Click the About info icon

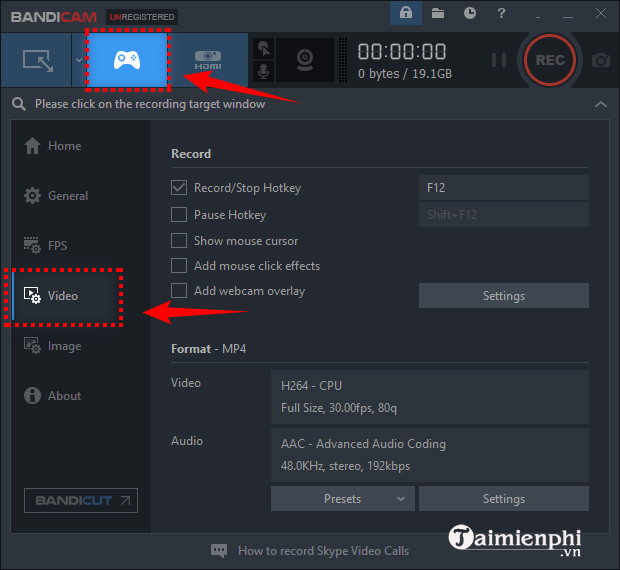coord(32,395)
